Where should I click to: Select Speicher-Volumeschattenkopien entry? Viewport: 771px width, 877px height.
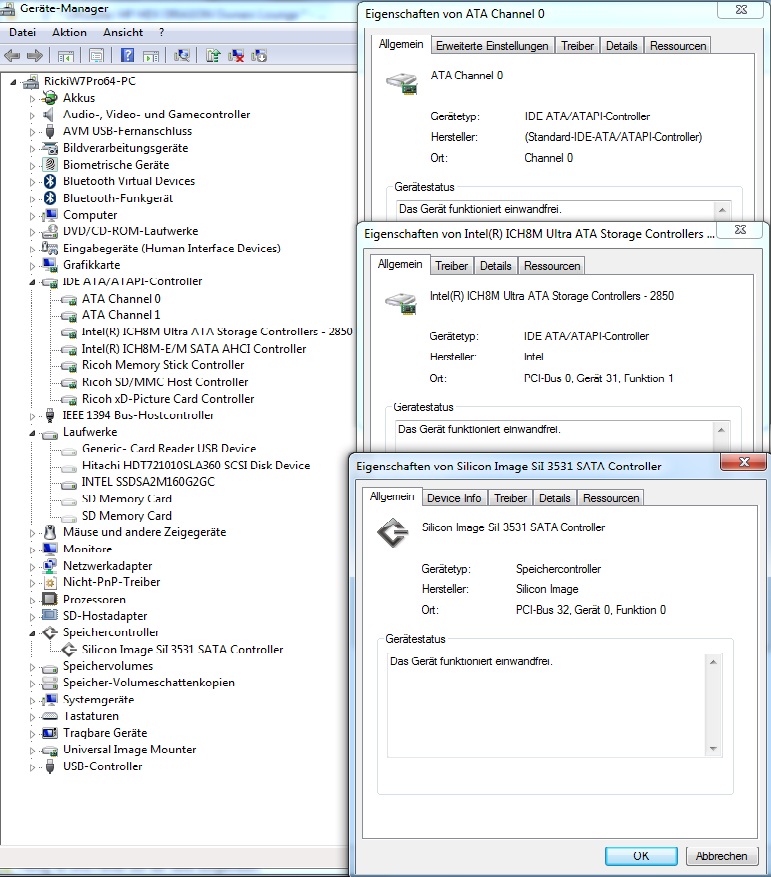coord(148,682)
